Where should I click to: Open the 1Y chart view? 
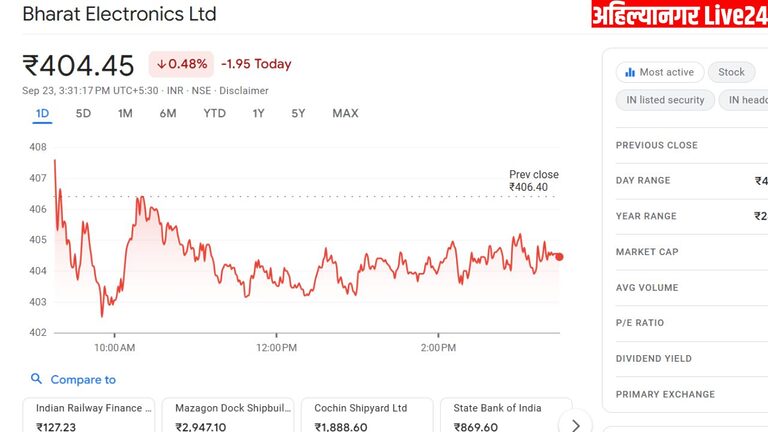pyautogui.click(x=259, y=114)
